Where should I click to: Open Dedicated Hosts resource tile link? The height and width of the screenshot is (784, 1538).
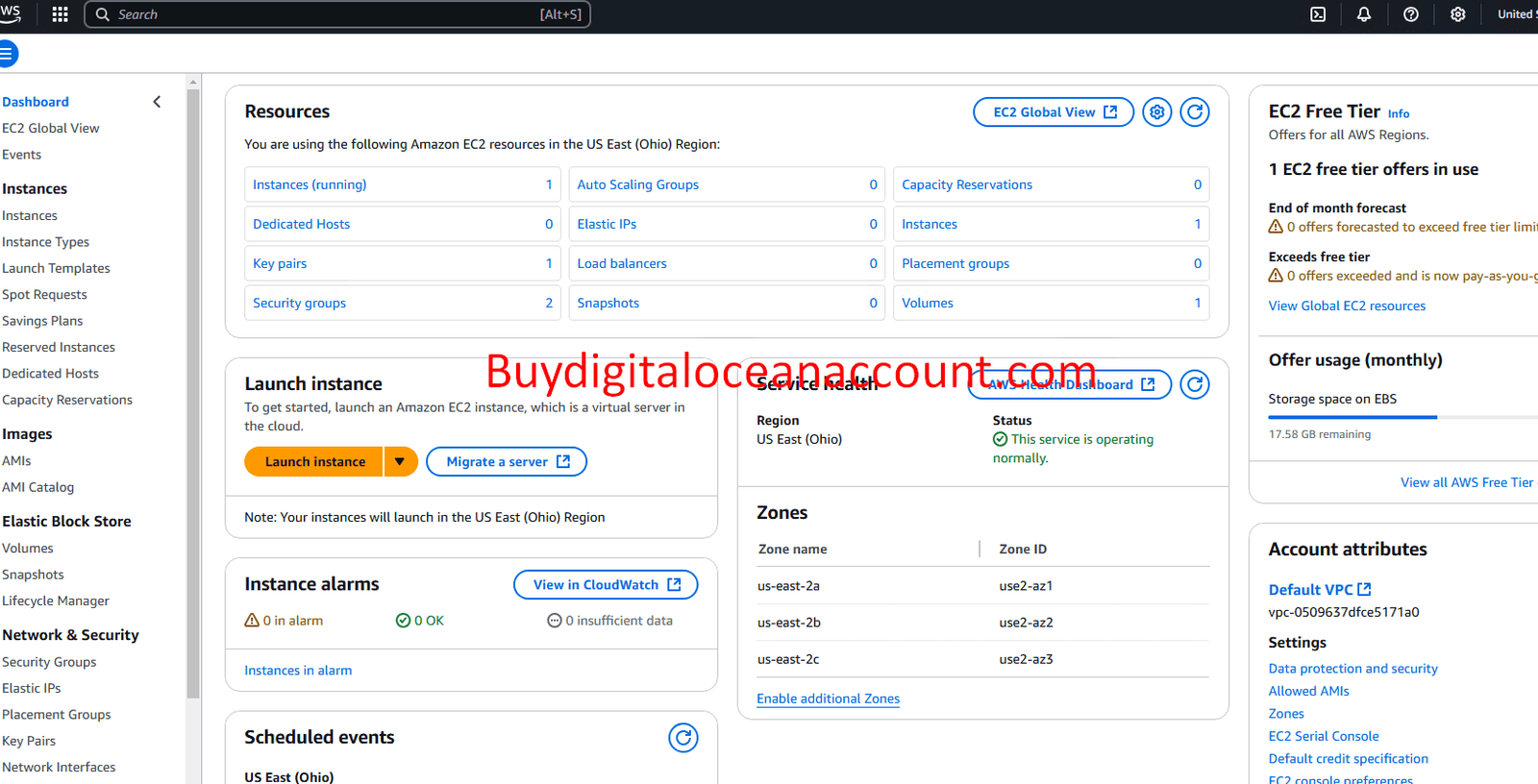click(302, 224)
